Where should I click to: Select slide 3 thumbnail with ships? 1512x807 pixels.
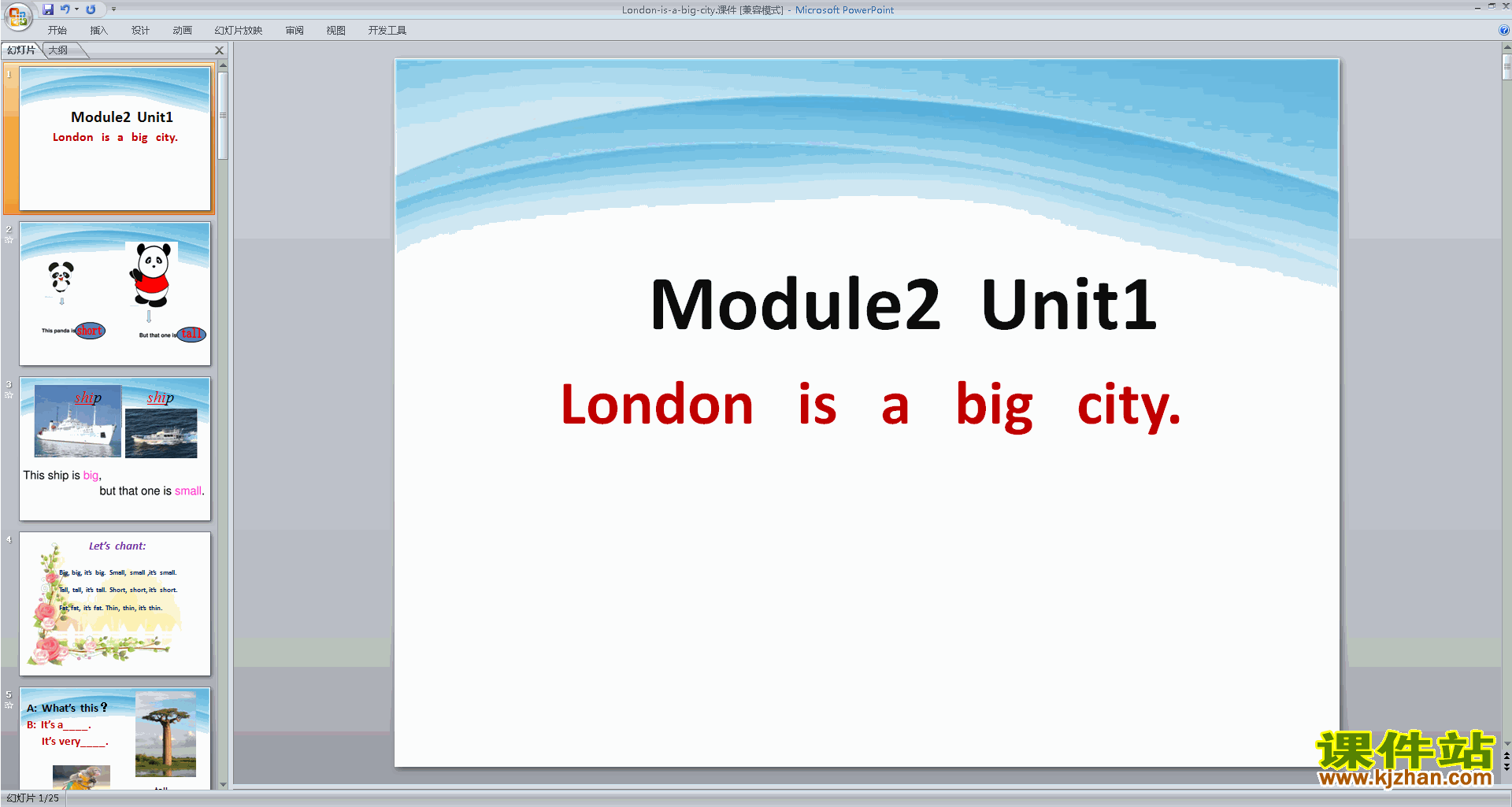[x=115, y=449]
